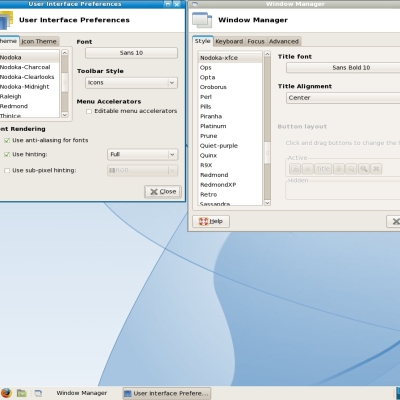Viewport: 400px width, 400px height.
Task: Open the file manager panel icon
Action: coord(22,393)
